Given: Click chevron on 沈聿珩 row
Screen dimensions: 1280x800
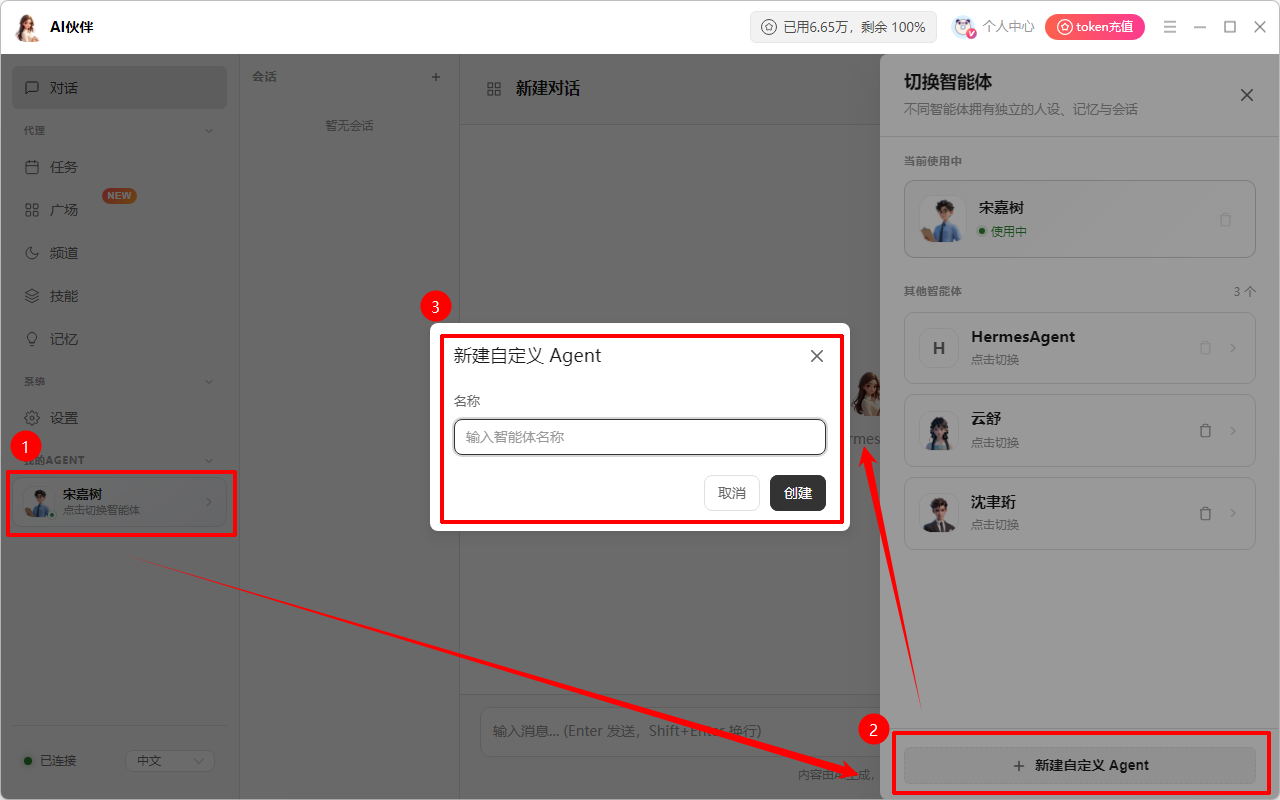Looking at the screenshot, I should click(x=1233, y=514).
